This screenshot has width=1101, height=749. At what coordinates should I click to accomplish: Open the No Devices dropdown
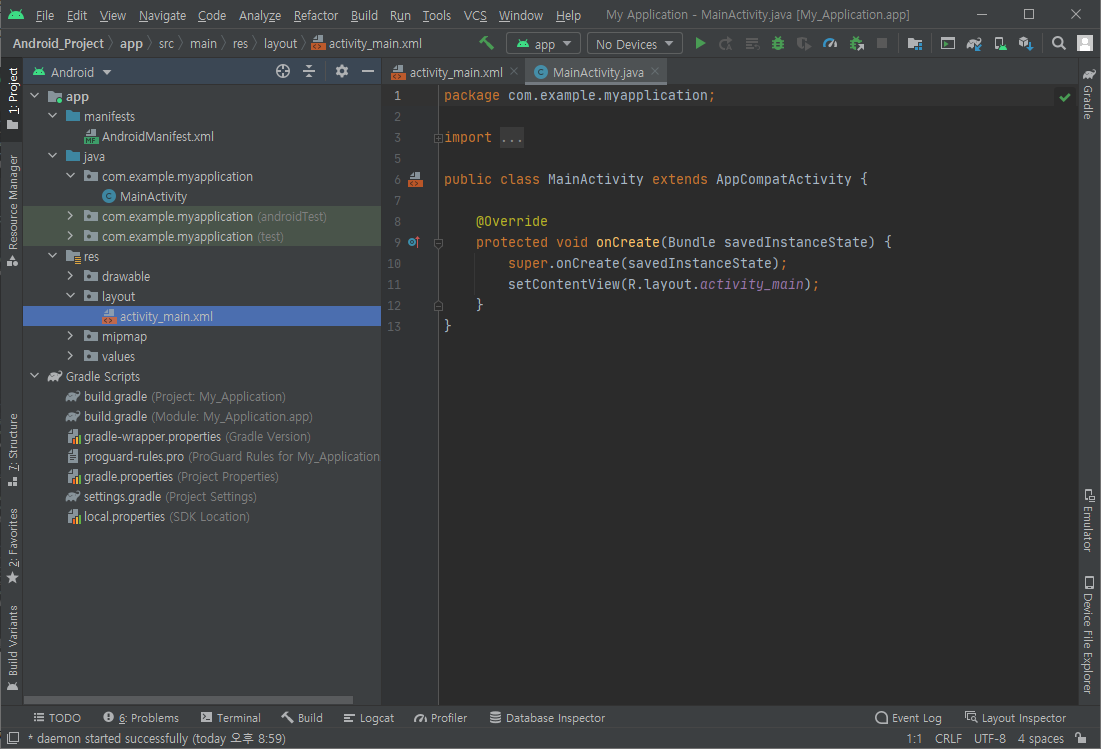pos(634,44)
